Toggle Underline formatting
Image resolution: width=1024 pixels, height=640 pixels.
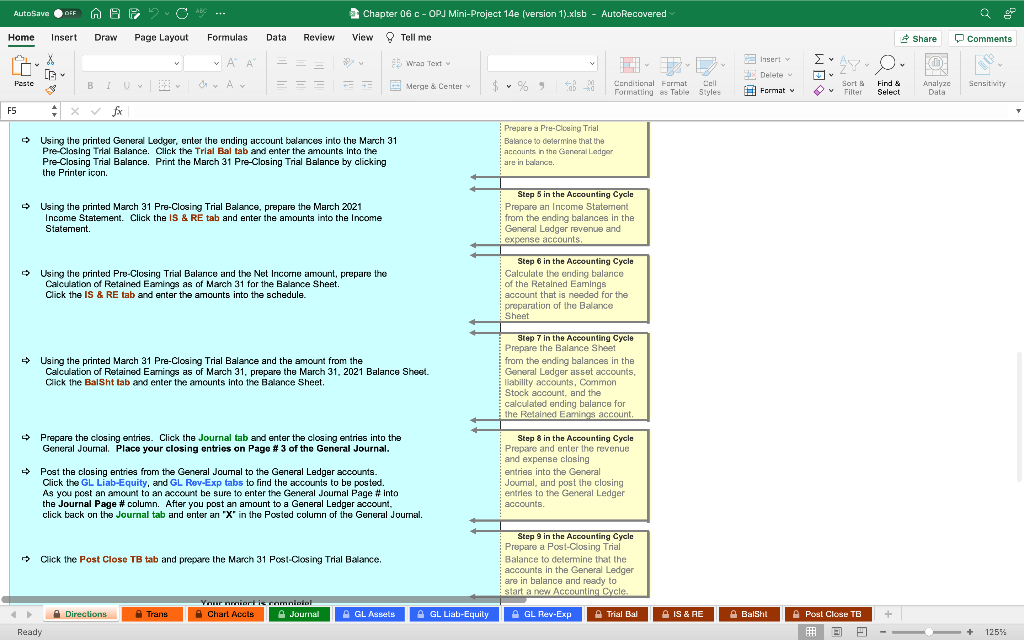(127, 86)
